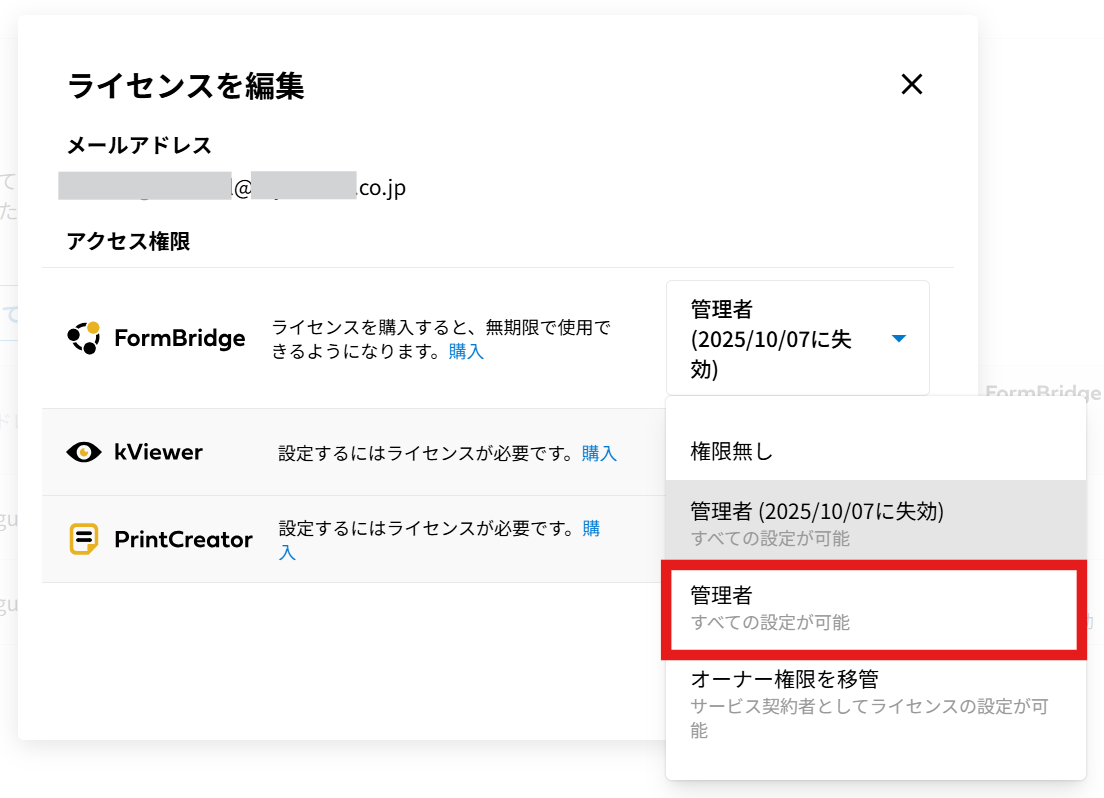Click the FormBridge logo icon
The image size is (1104, 798).
[x=84, y=339]
